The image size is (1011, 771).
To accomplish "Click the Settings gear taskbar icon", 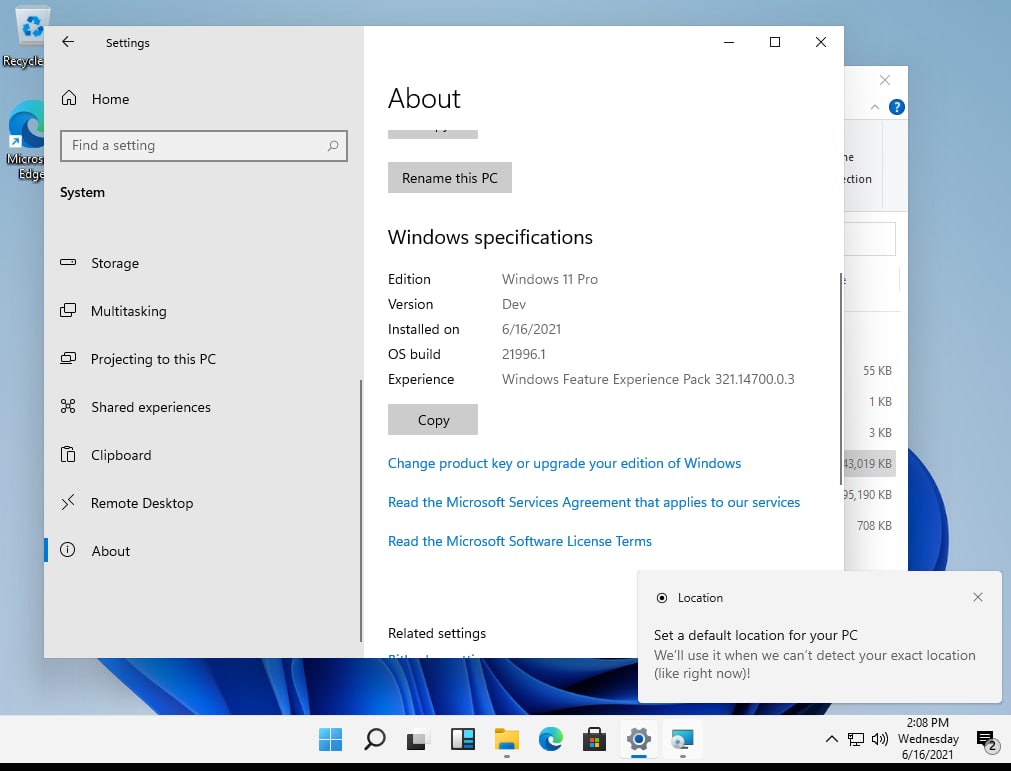I will [638, 739].
